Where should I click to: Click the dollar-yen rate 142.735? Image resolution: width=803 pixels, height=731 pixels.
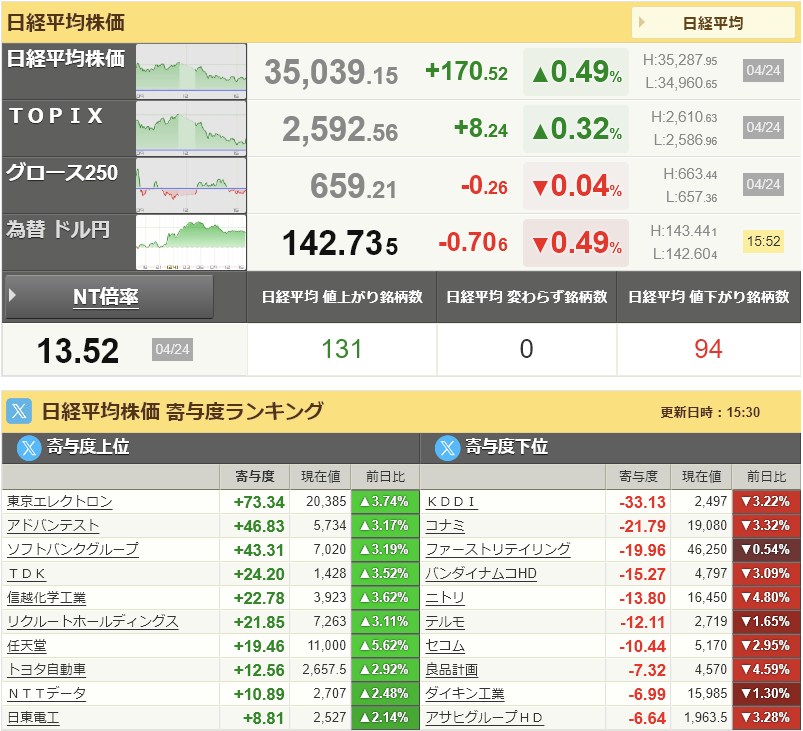[340, 243]
